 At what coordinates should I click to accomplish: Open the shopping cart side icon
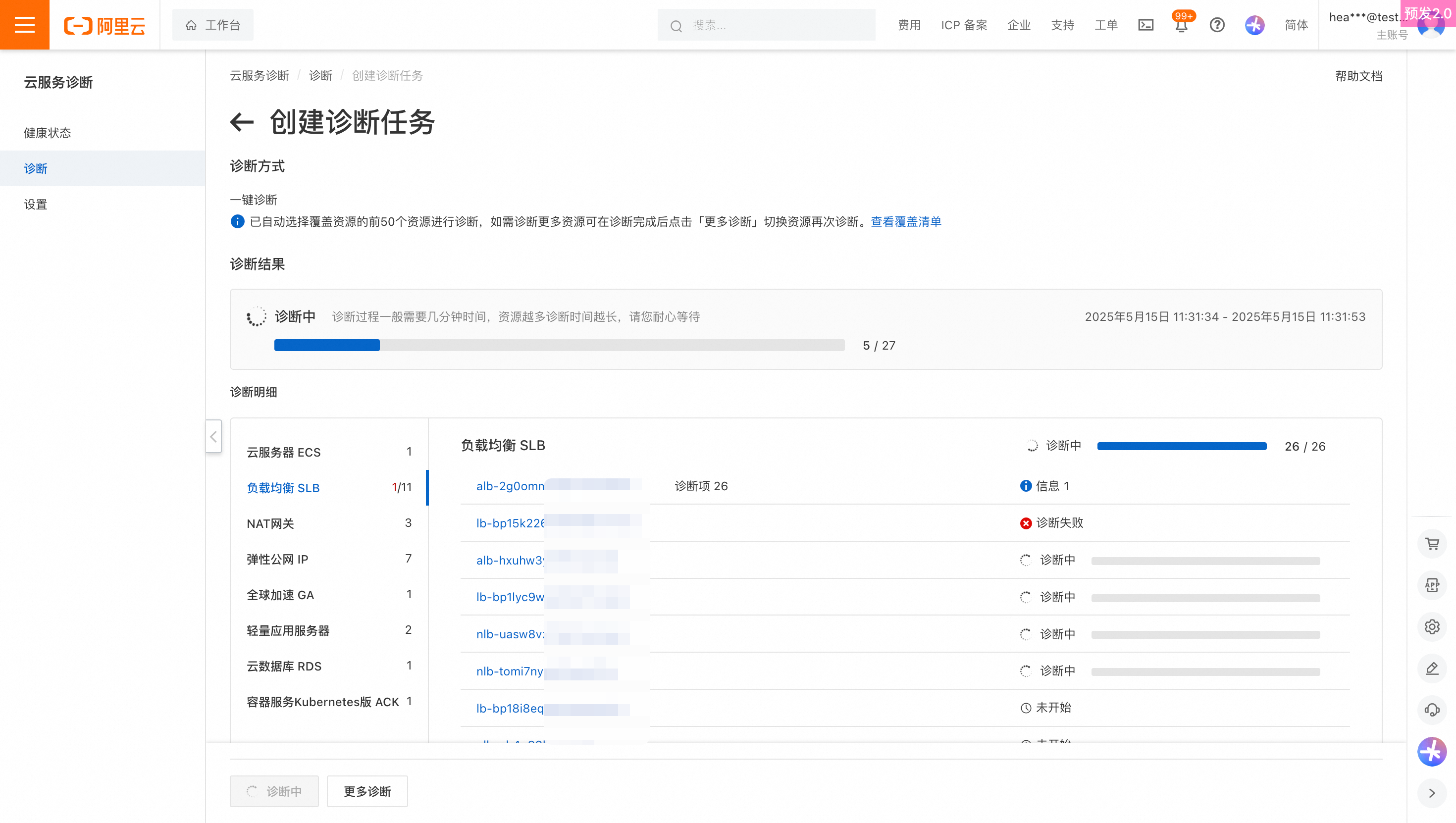1432,544
